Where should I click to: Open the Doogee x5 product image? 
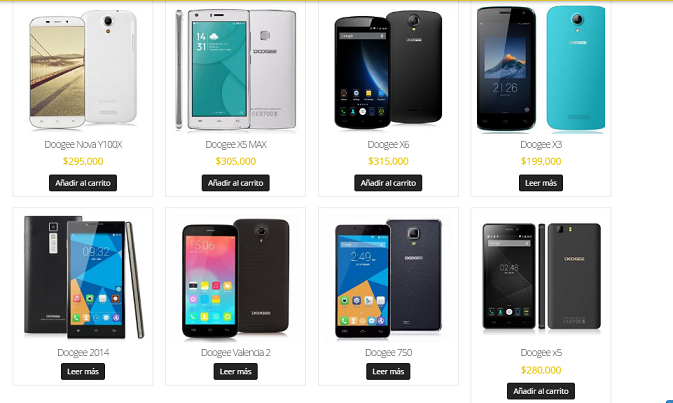[541, 277]
